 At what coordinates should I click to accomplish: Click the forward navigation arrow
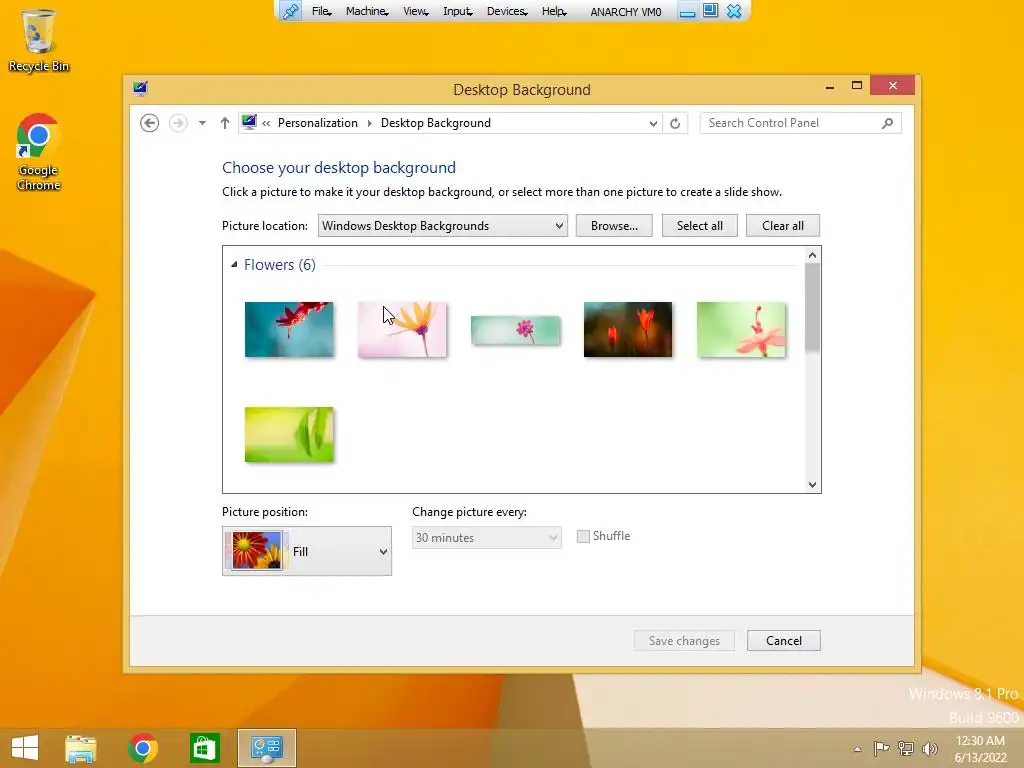(178, 123)
